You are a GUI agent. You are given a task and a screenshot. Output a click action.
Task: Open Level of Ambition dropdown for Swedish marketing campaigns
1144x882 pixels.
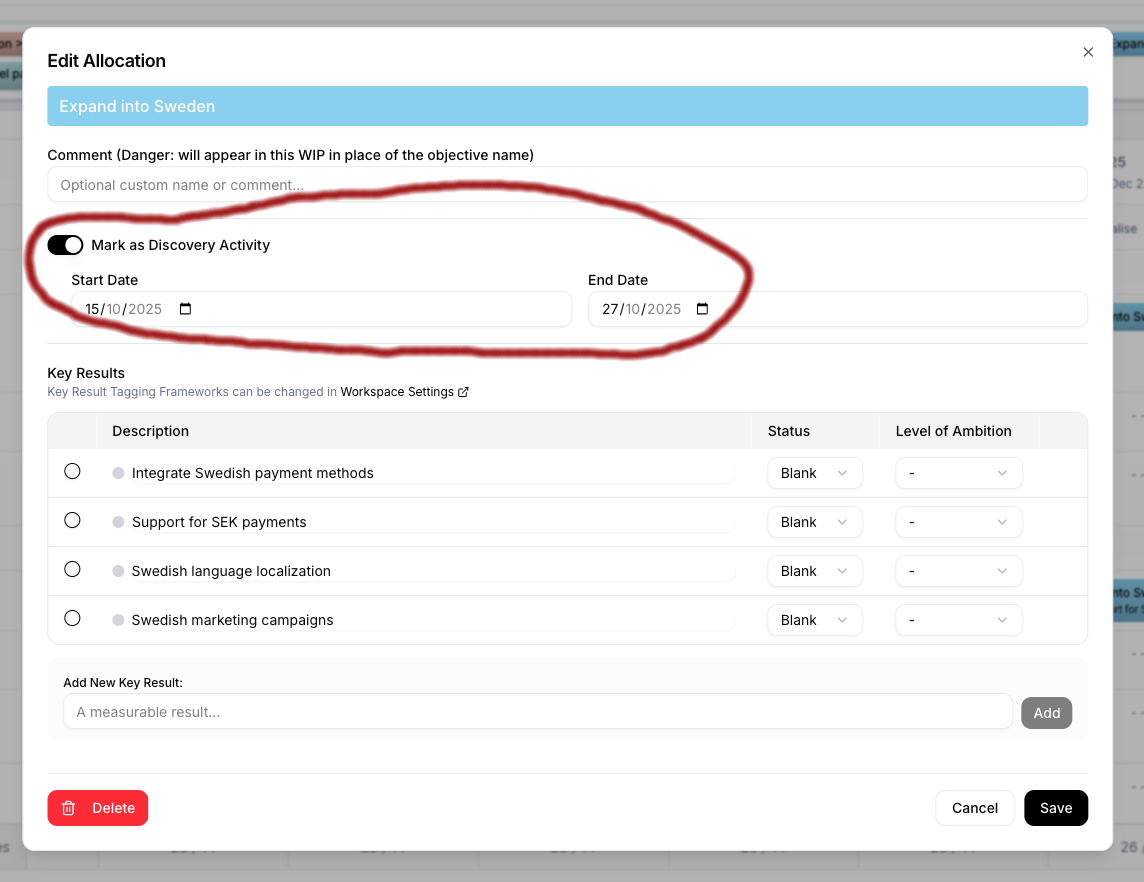pyautogui.click(x=958, y=619)
